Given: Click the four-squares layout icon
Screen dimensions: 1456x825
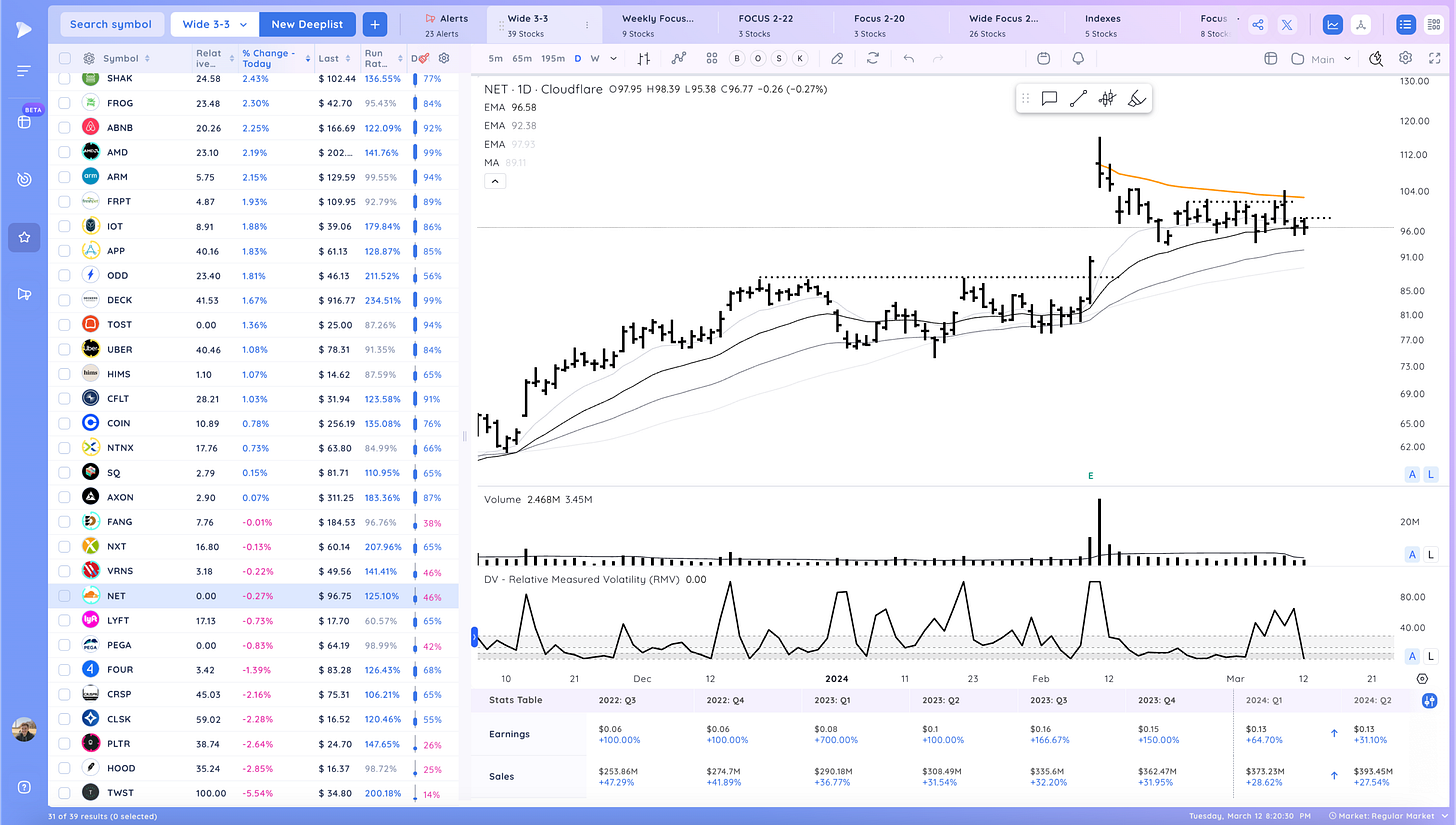Looking at the screenshot, I should pos(711,58).
